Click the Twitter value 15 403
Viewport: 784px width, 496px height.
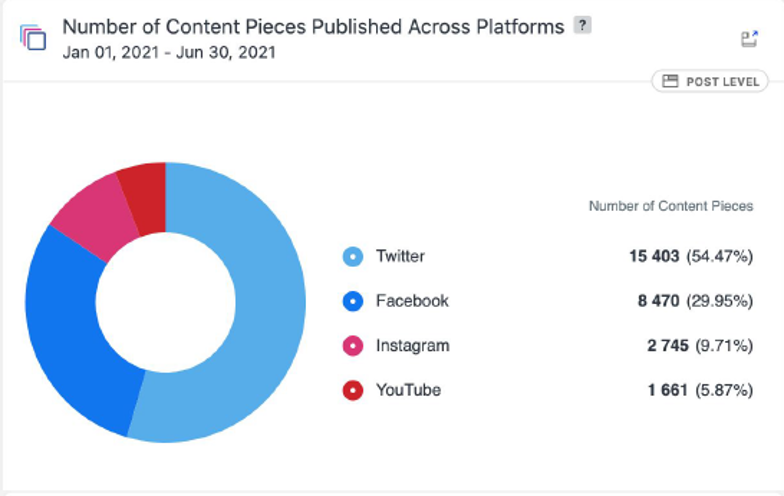pos(654,256)
